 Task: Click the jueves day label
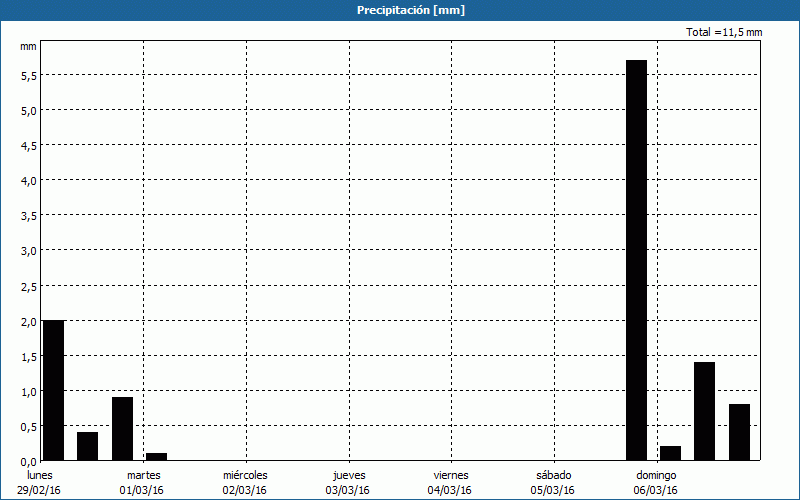(348, 475)
